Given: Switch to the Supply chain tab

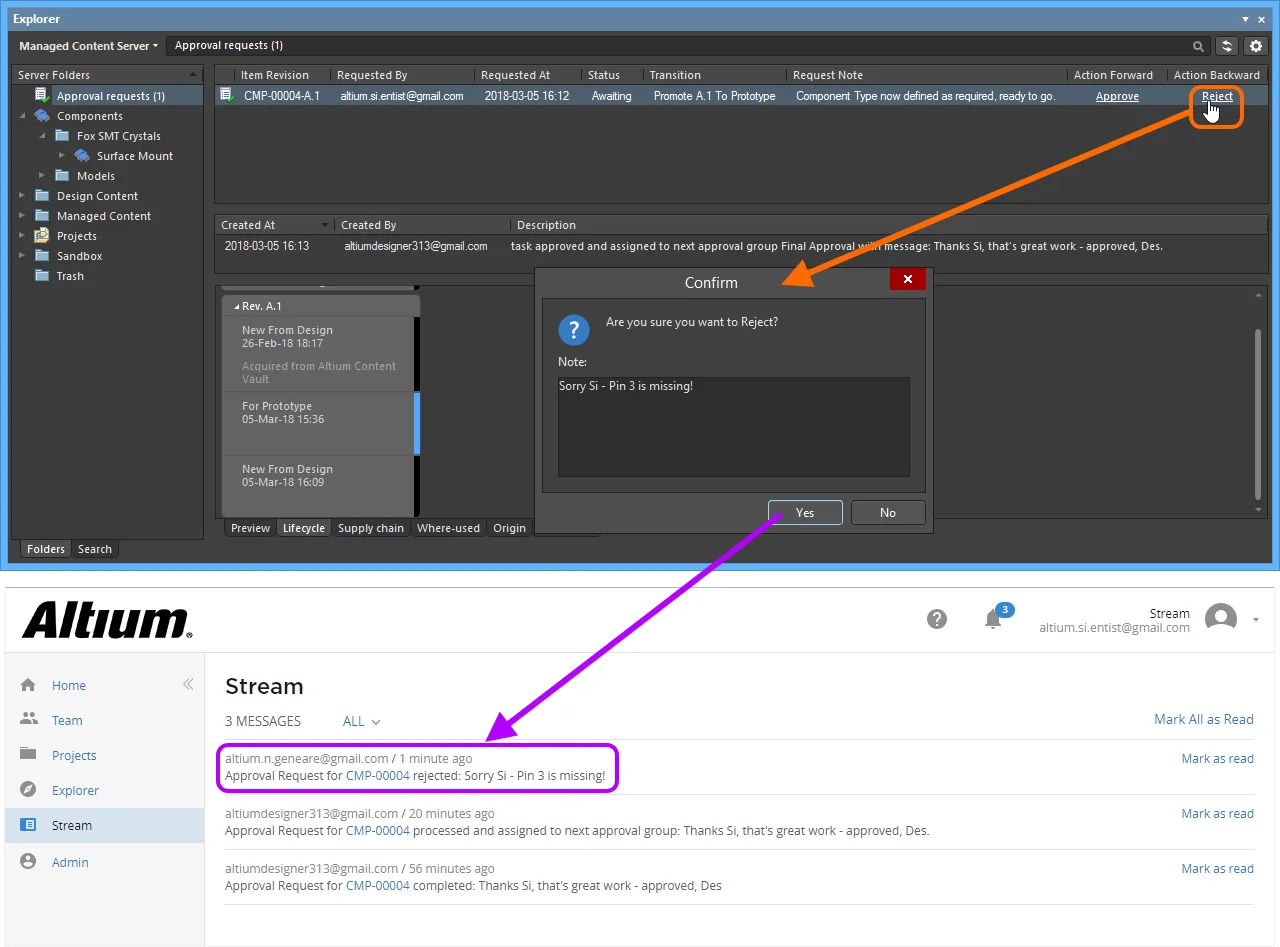Looking at the screenshot, I should pyautogui.click(x=371, y=528).
